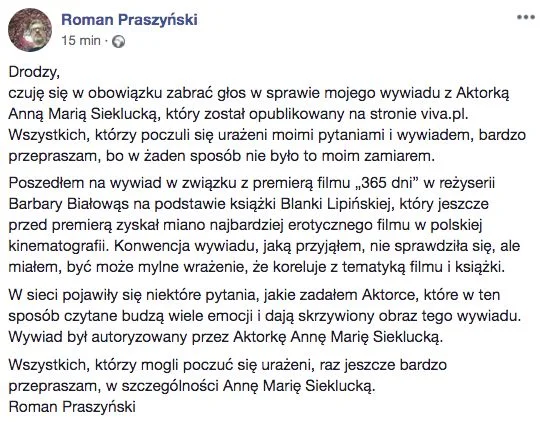Click the public audience globe icon
The height and width of the screenshot is (422, 541).
point(119,41)
